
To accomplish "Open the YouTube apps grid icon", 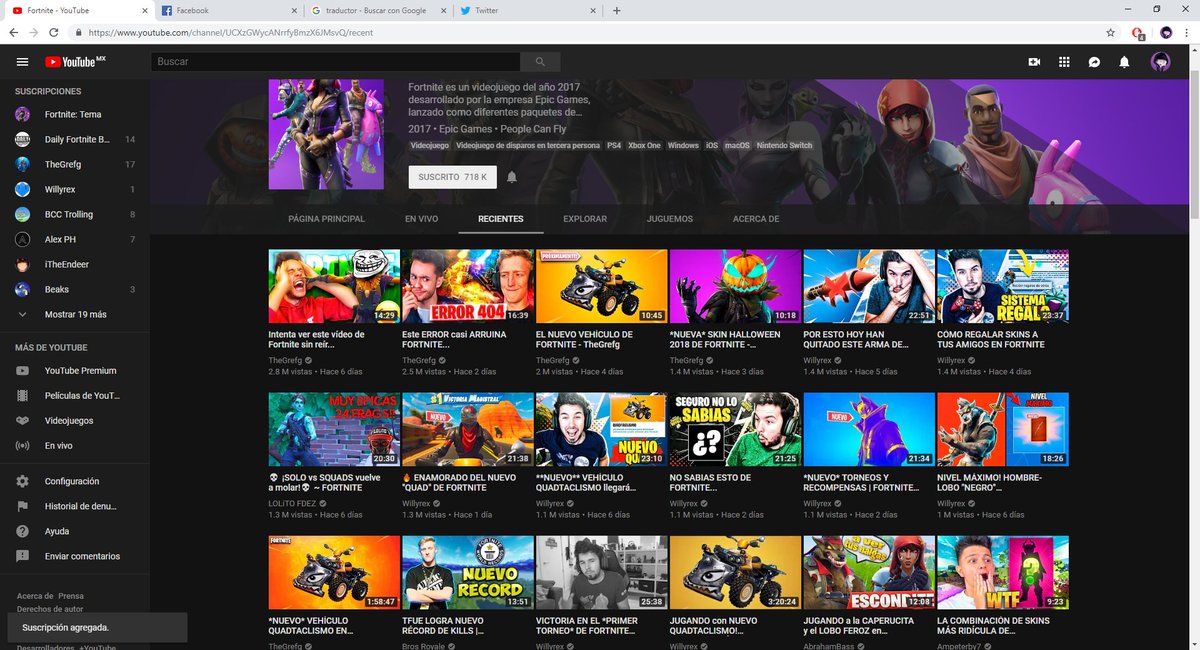I will (1064, 62).
